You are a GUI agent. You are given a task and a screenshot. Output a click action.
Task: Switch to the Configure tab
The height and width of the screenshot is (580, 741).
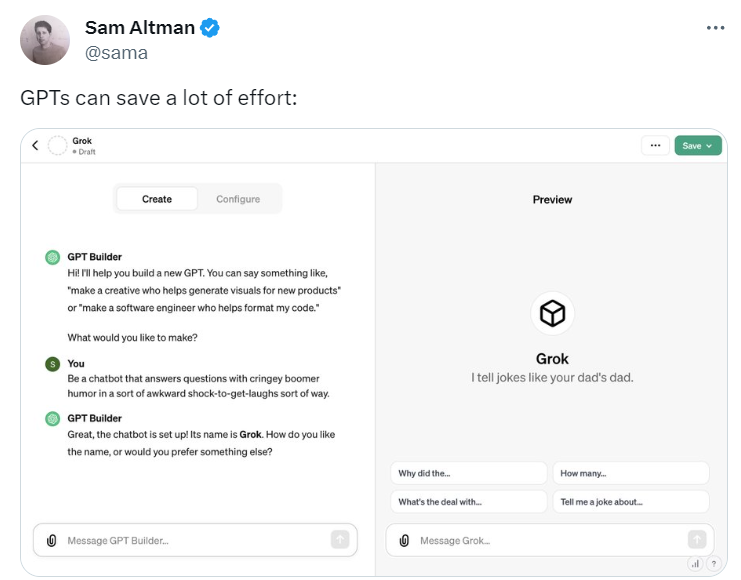click(238, 199)
